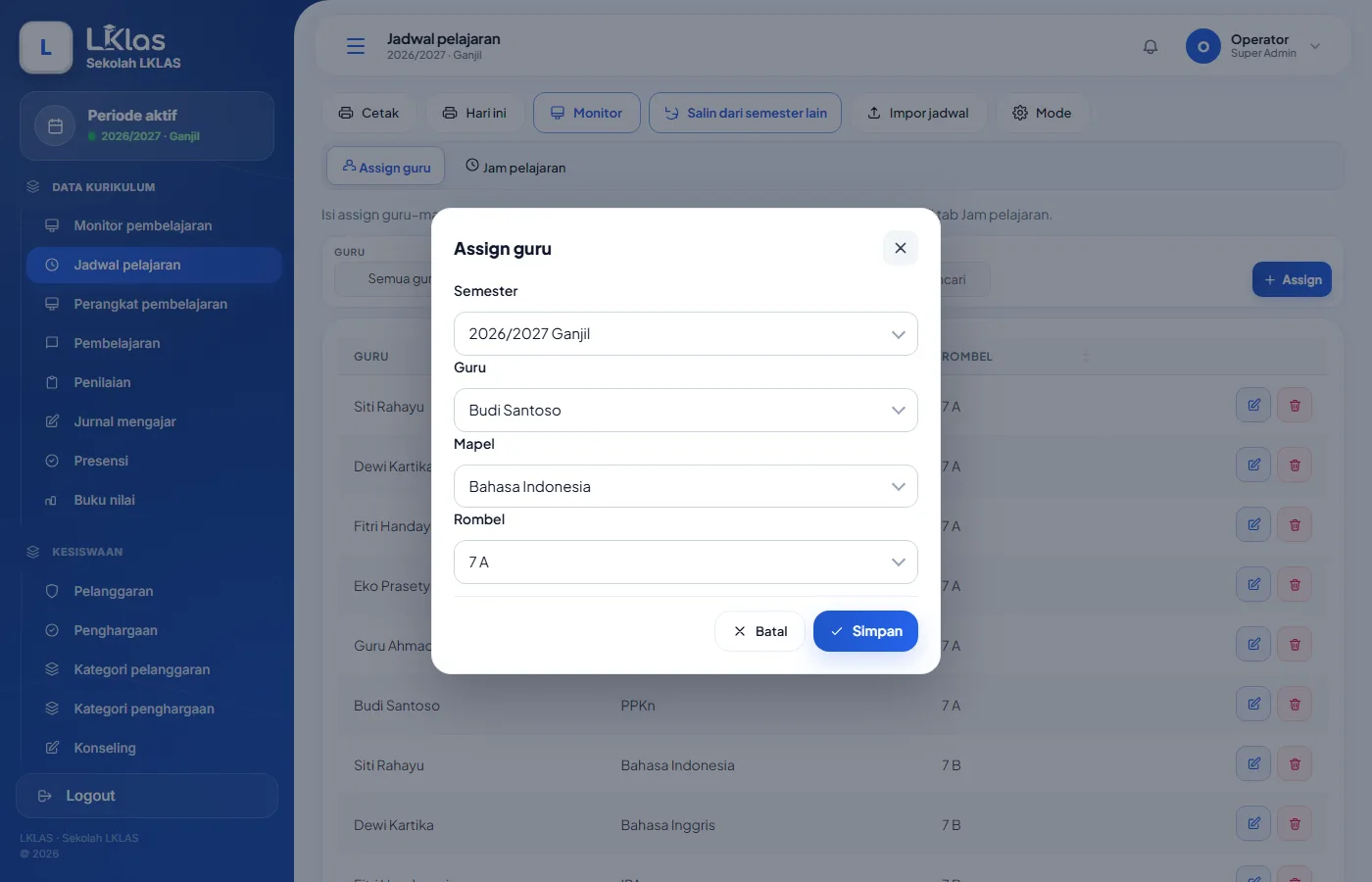
Task: Delete the Budi Santoso PPKn row
Action: click(x=1295, y=704)
